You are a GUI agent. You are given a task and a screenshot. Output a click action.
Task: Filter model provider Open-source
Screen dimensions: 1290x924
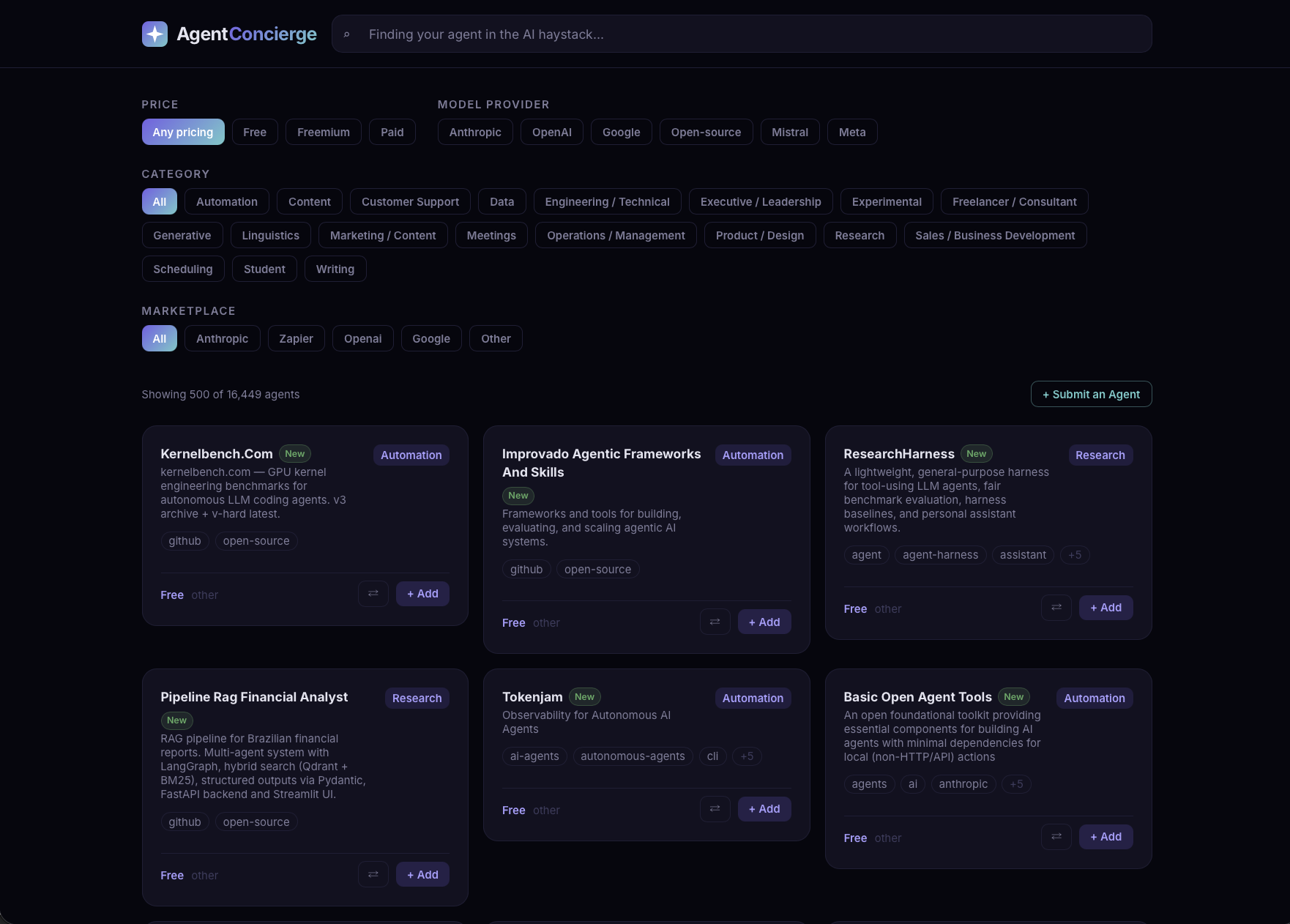(x=706, y=132)
